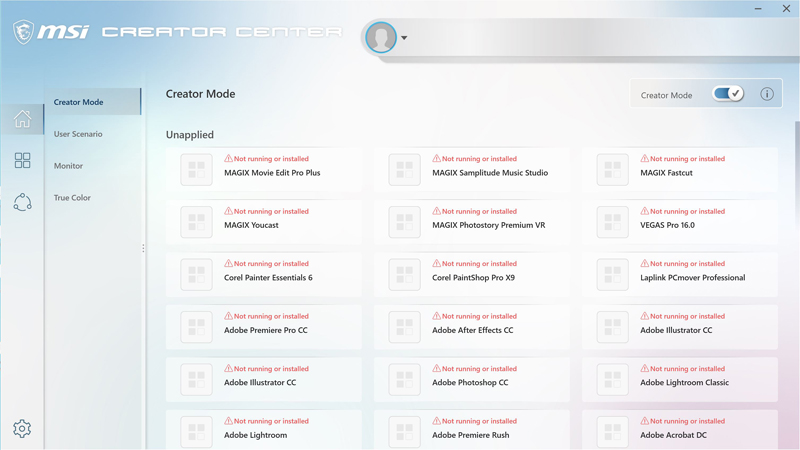Viewport: 800px width, 450px height.
Task: Click Adobe Acrobat DC app icon
Action: [613, 432]
